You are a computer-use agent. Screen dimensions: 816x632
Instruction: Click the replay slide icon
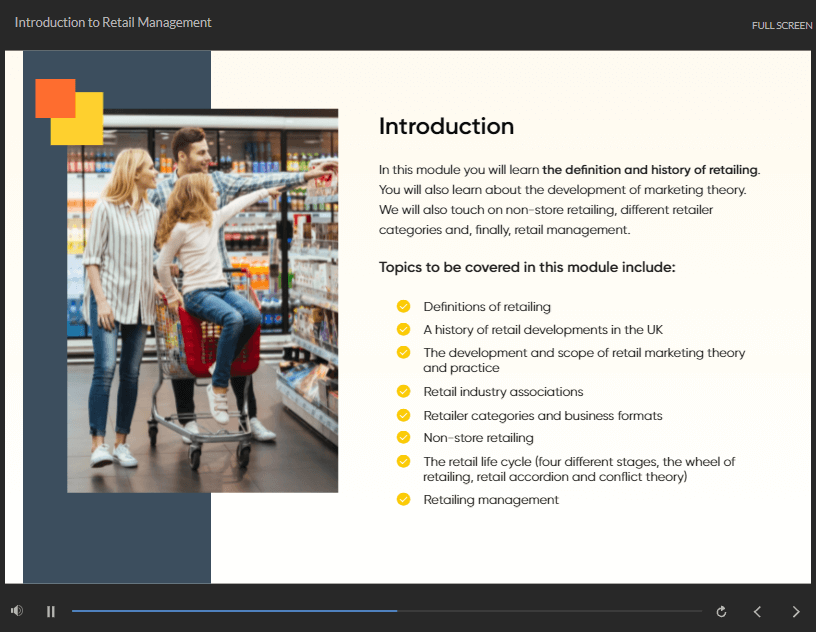pos(722,611)
